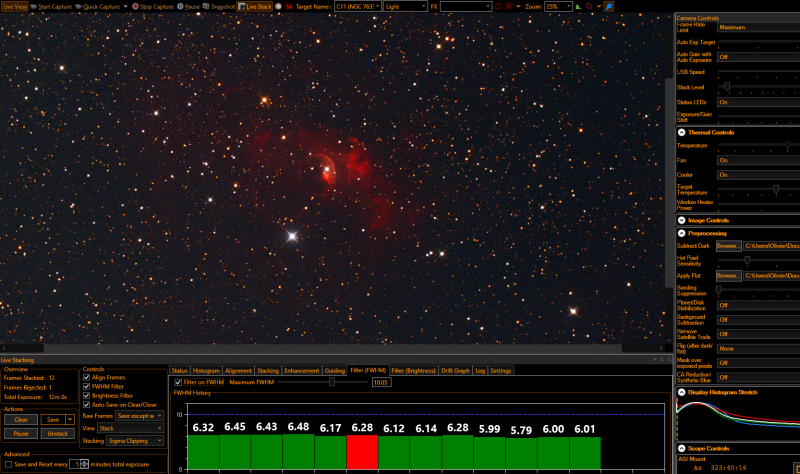Image resolution: width=800 pixels, height=474 pixels.
Task: Collapse the Scope Controls section
Action: 682,448
